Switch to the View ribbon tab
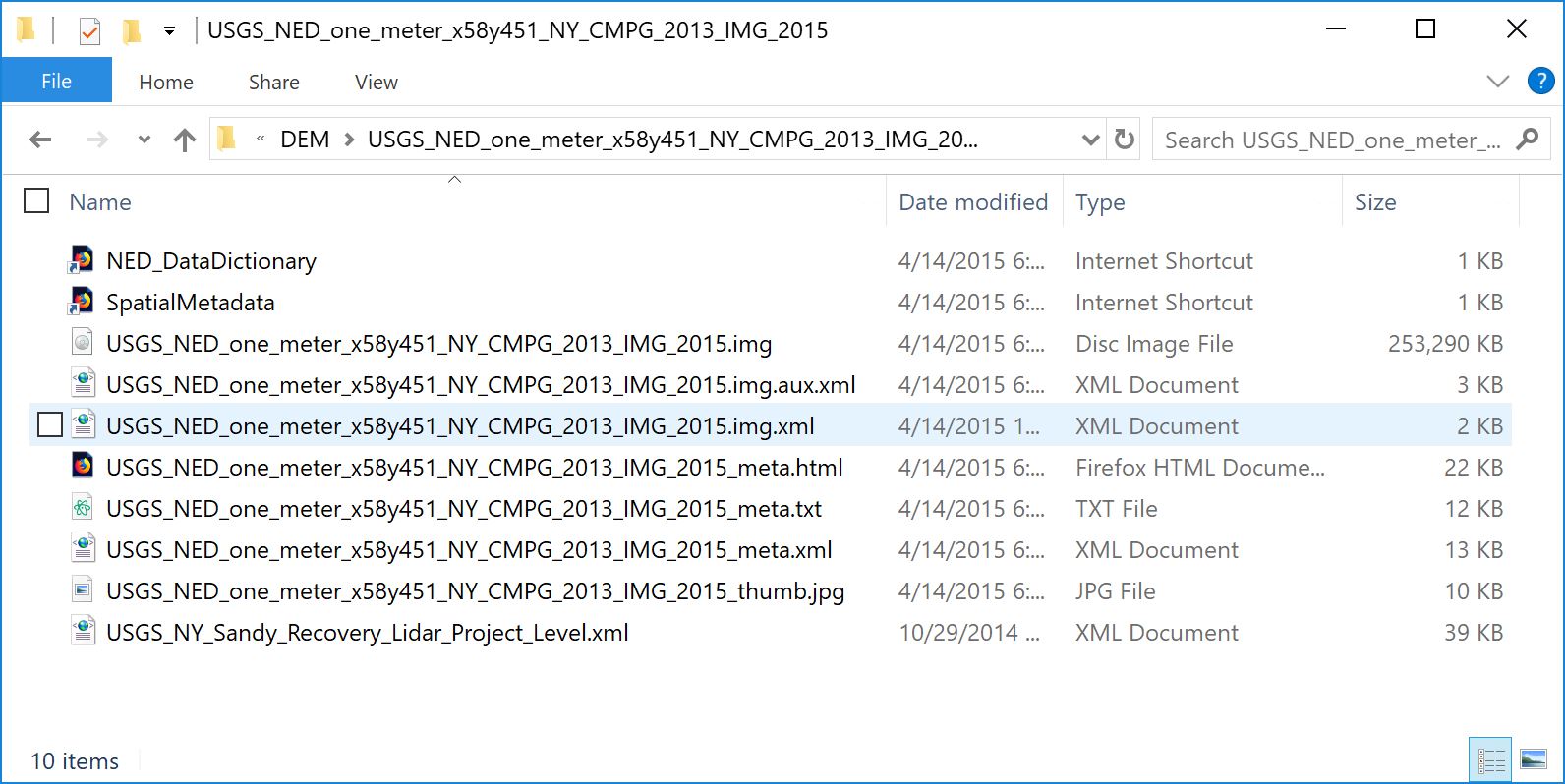The height and width of the screenshot is (784, 1565). 376,83
